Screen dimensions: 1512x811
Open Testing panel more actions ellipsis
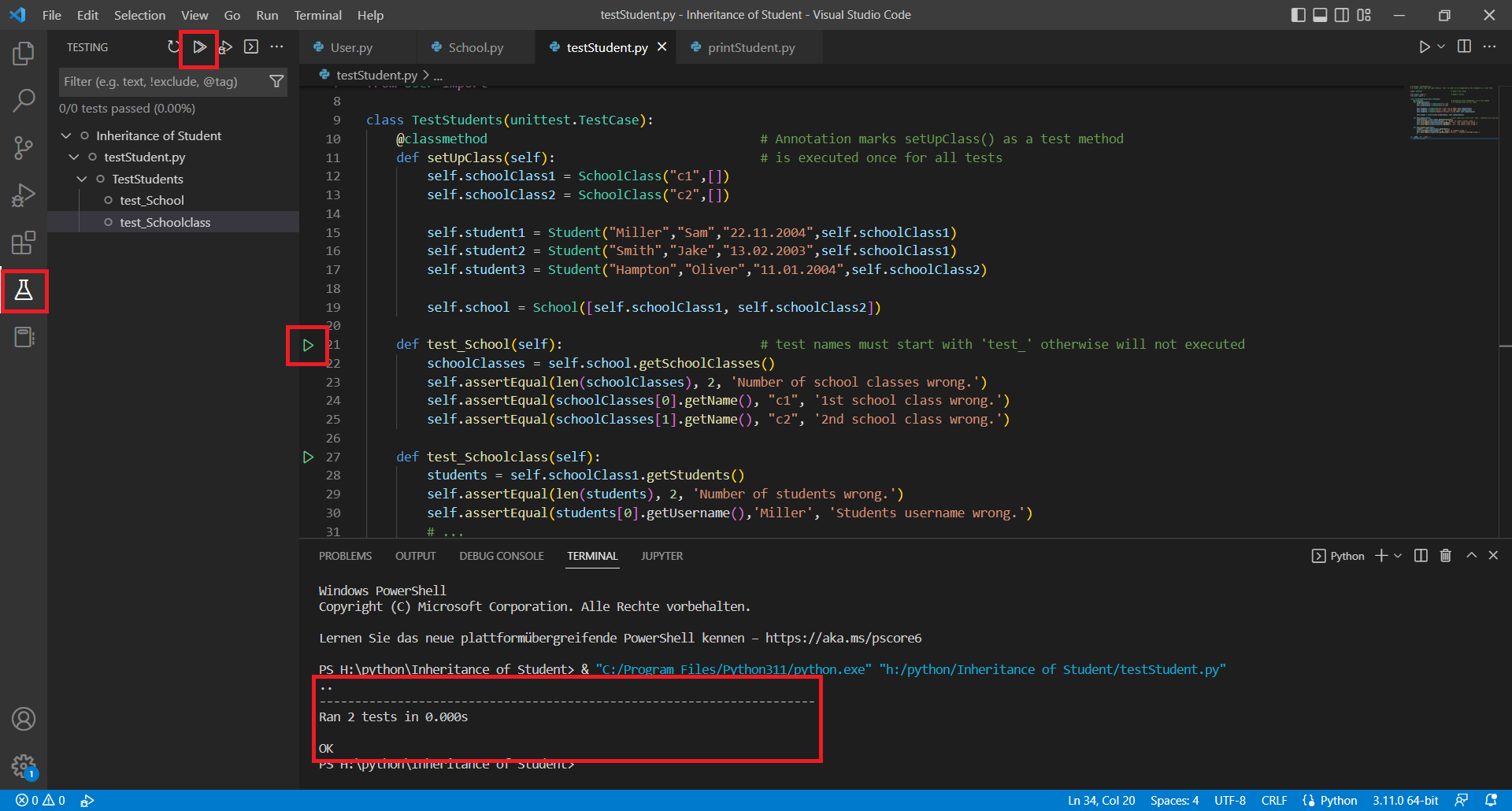[x=276, y=47]
